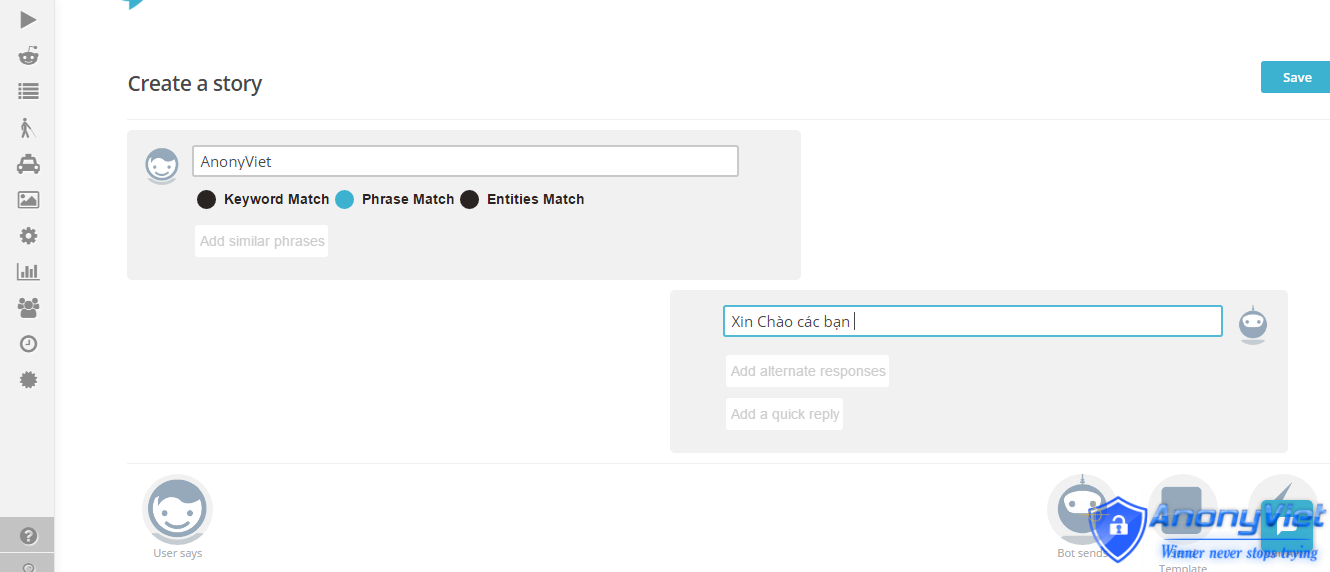Open the settings gear sidebar icon
This screenshot has width=1330, height=572.
(28, 235)
